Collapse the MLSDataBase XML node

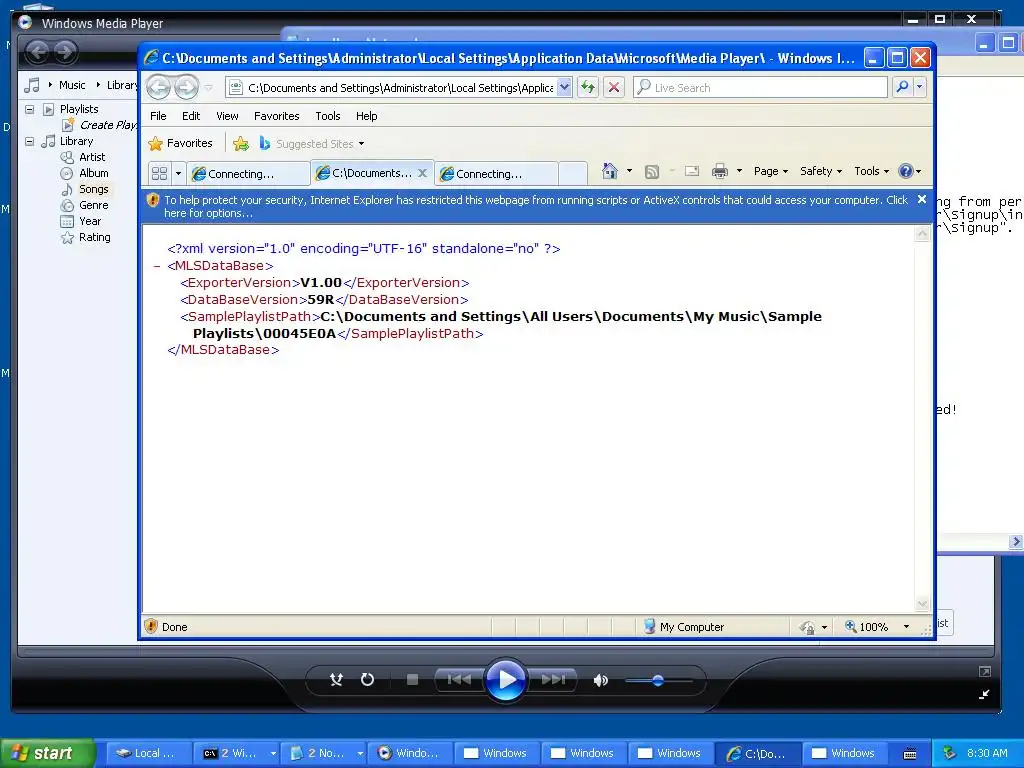[x=157, y=266]
